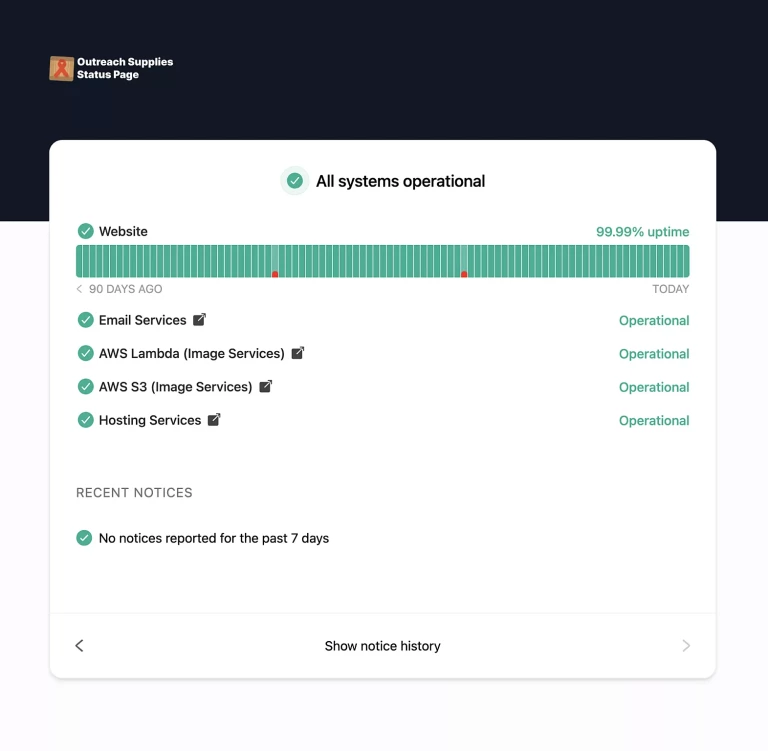
Task: Go to previous notices with left chevron
Action: (80, 646)
